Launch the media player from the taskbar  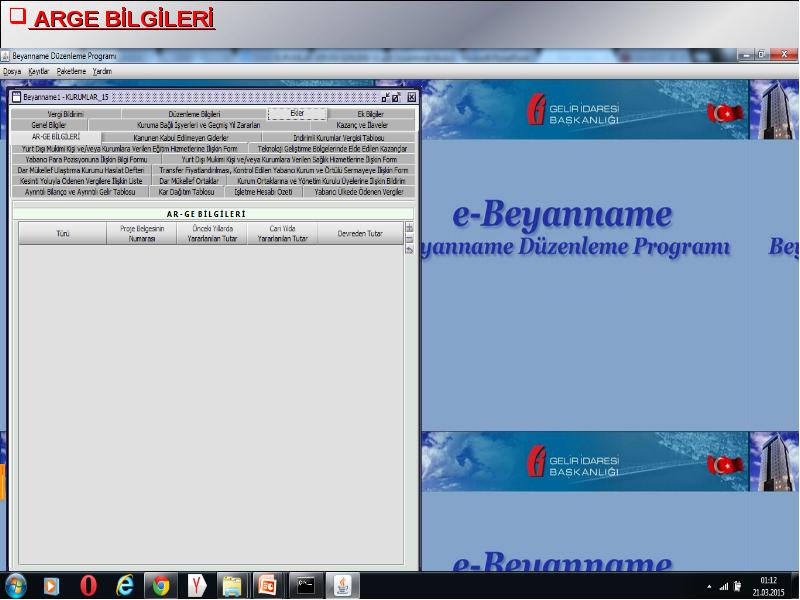[51, 586]
